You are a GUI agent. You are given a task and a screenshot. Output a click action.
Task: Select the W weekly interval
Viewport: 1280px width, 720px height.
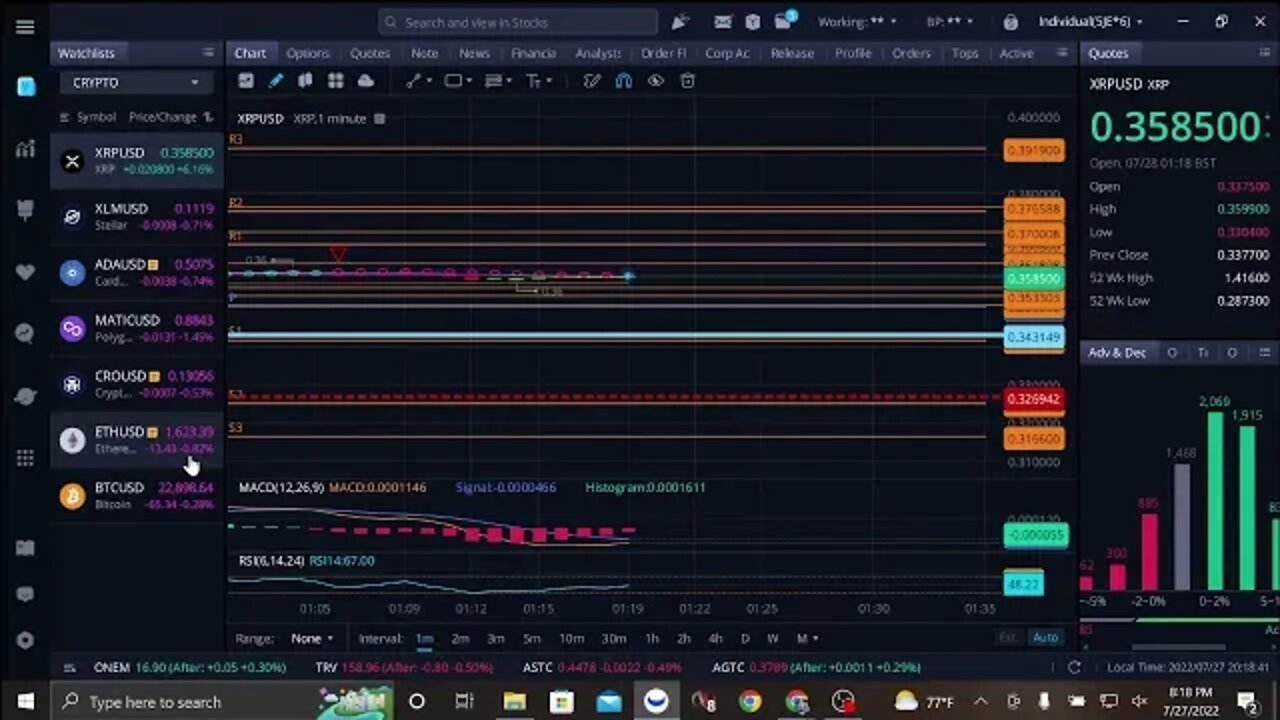pyautogui.click(x=773, y=638)
